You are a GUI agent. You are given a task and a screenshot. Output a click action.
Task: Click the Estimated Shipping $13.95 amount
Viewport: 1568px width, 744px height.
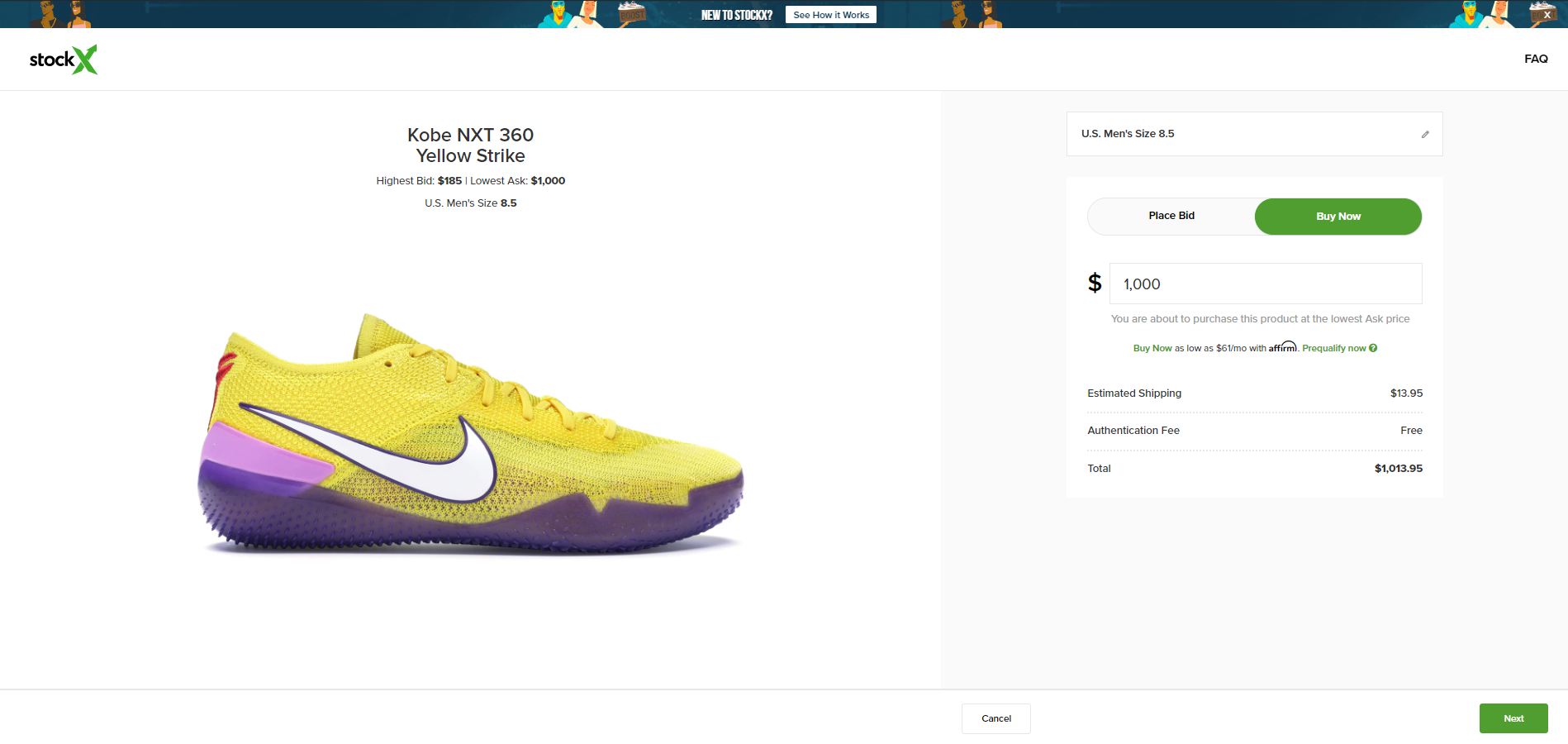point(1406,393)
